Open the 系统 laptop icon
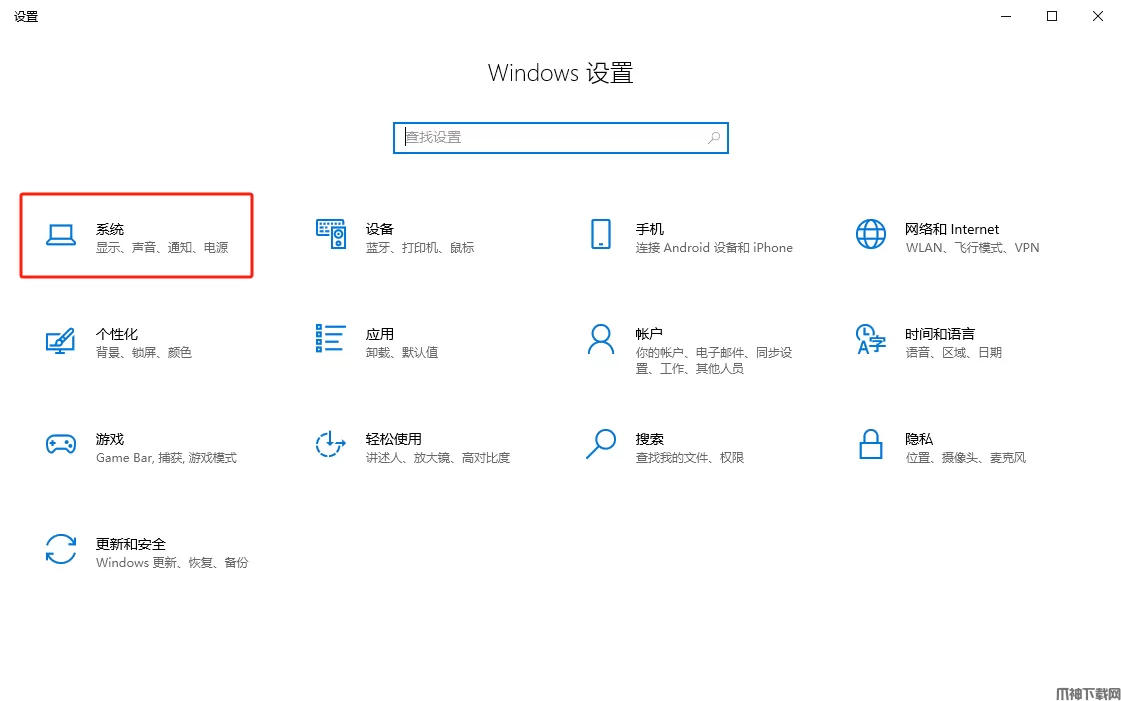The width and height of the screenshot is (1121, 701). click(x=61, y=234)
